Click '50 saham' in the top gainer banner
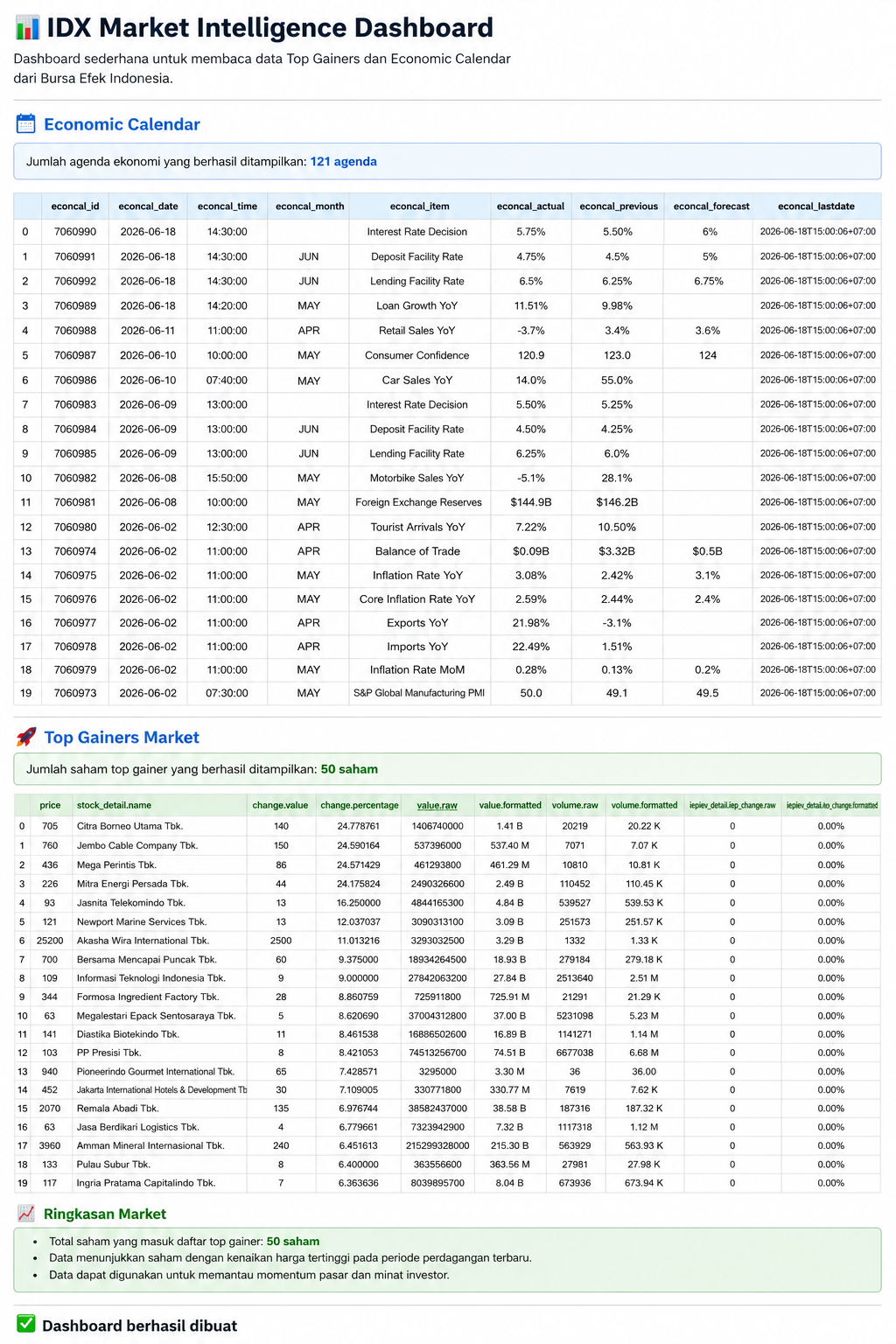Image resolution: width=896 pixels, height=1344 pixels. coord(349,769)
